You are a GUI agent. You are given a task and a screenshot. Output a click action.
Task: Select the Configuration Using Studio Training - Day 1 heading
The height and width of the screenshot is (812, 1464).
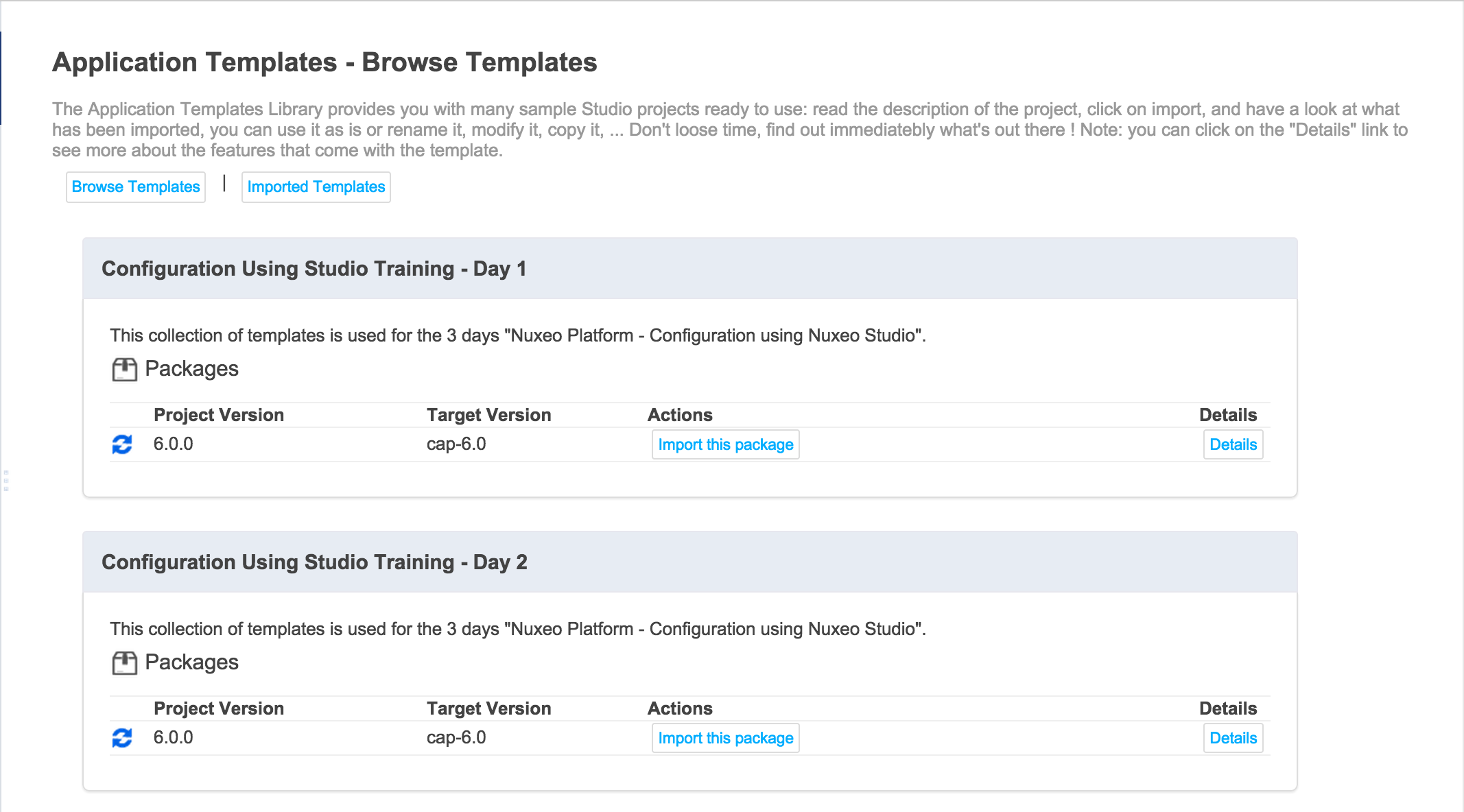tap(314, 269)
